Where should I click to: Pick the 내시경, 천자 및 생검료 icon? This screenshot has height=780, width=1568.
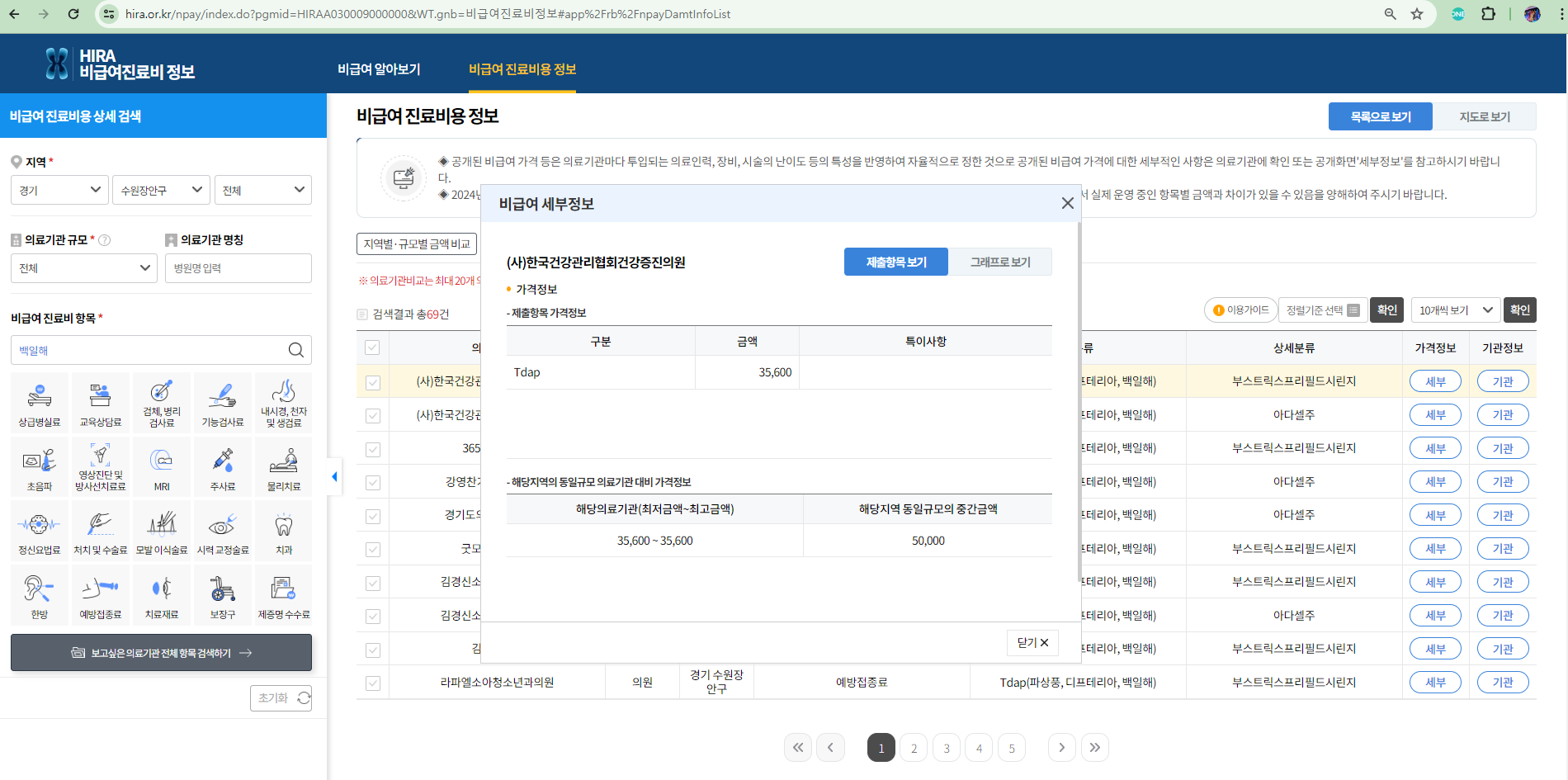[x=284, y=403]
